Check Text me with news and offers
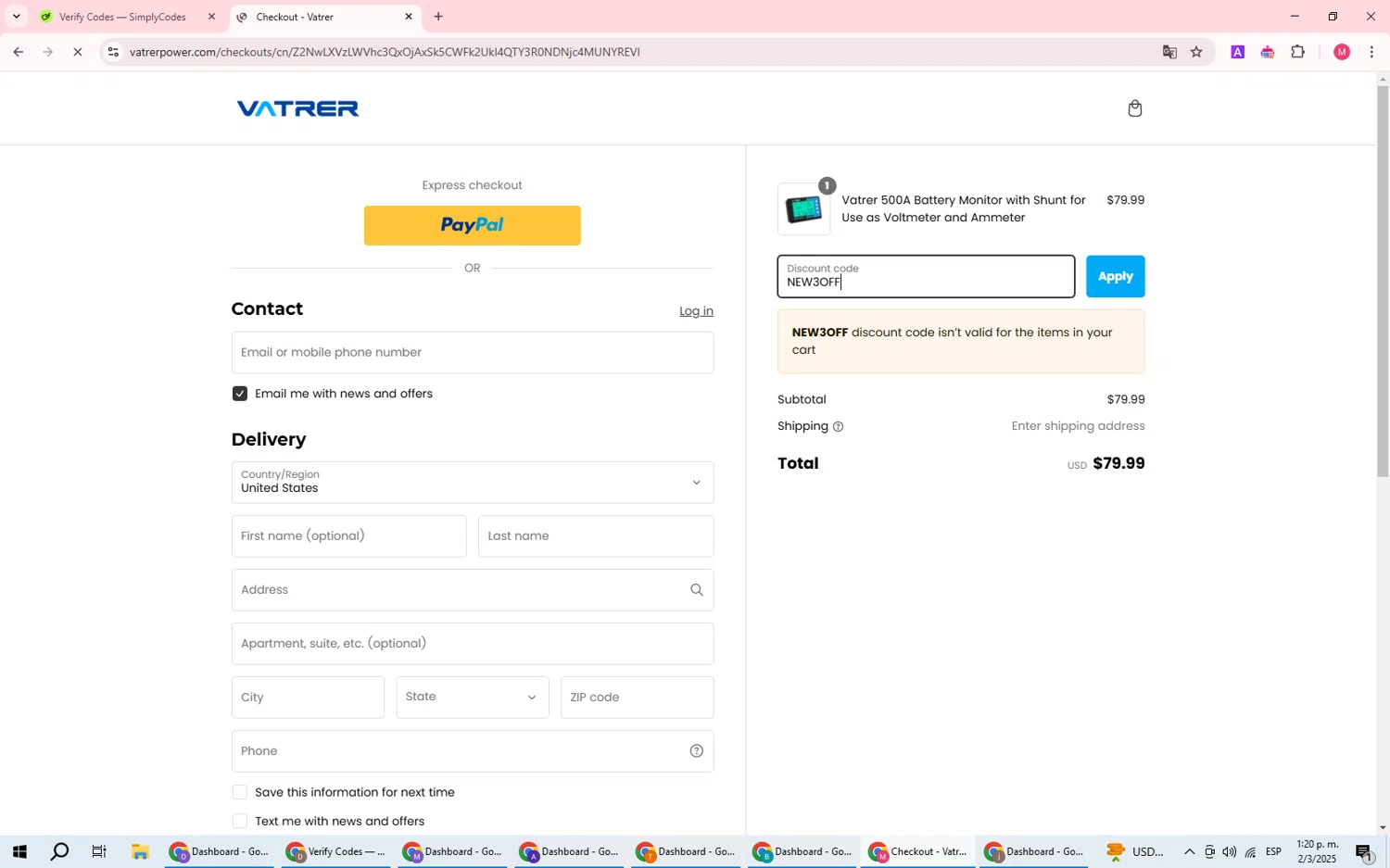Screen dimensions: 1390x868 pos(240,822)
